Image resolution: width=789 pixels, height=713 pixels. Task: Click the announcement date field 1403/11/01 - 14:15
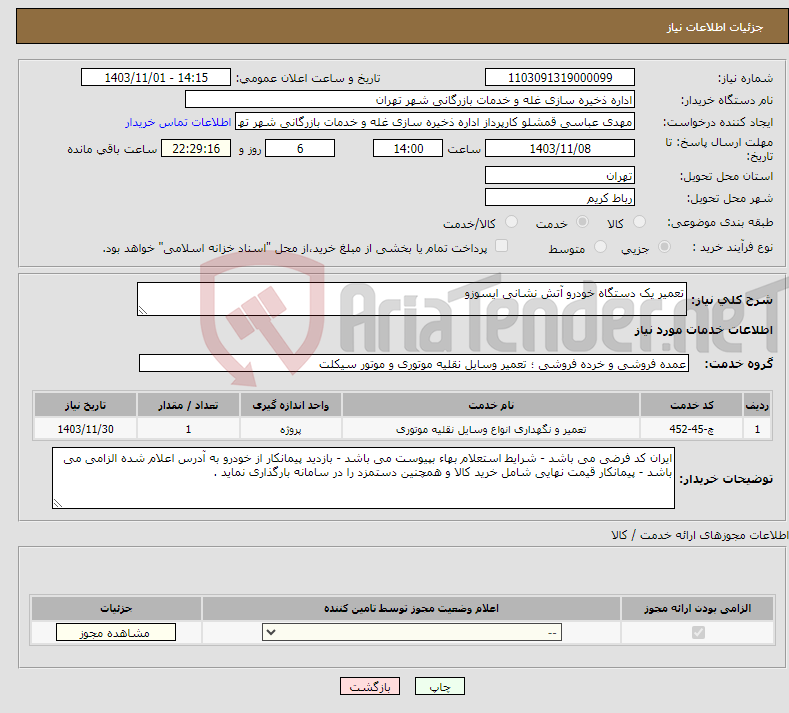click(156, 77)
